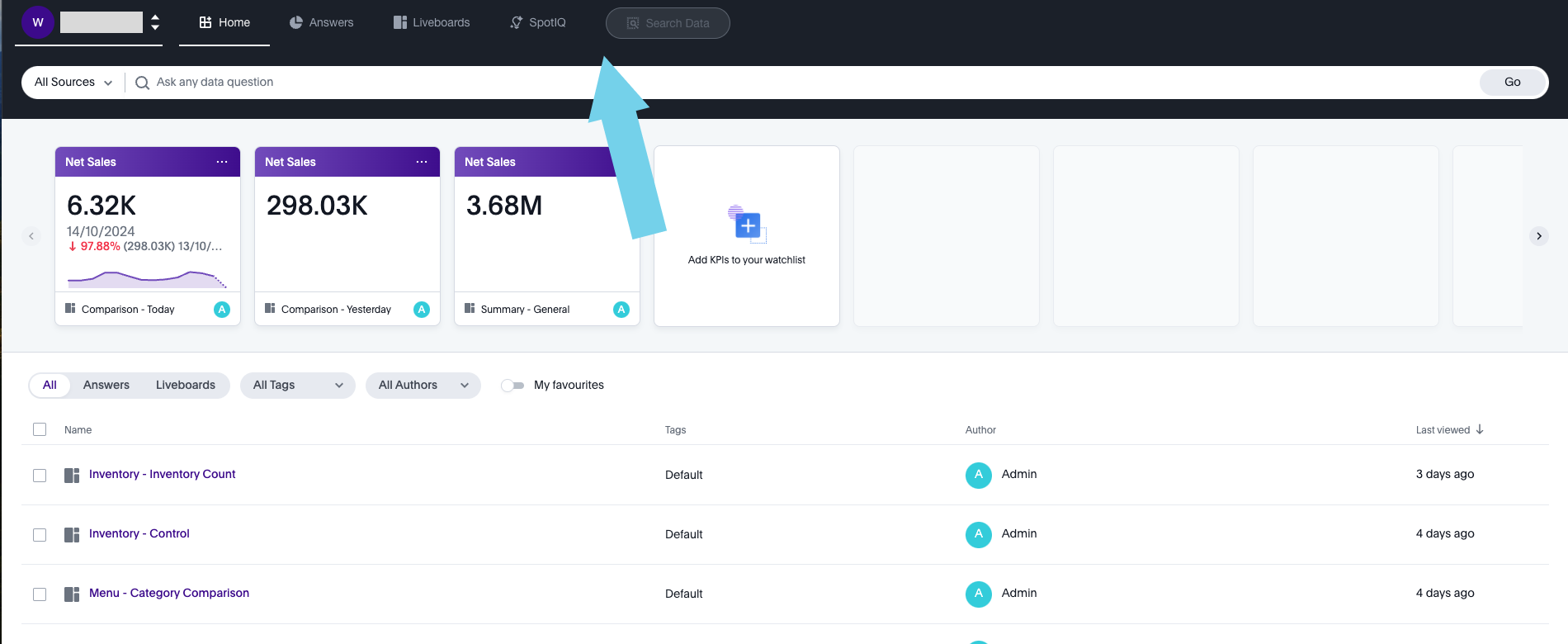Click Admin avatar in Inventory - Control row

click(979, 534)
